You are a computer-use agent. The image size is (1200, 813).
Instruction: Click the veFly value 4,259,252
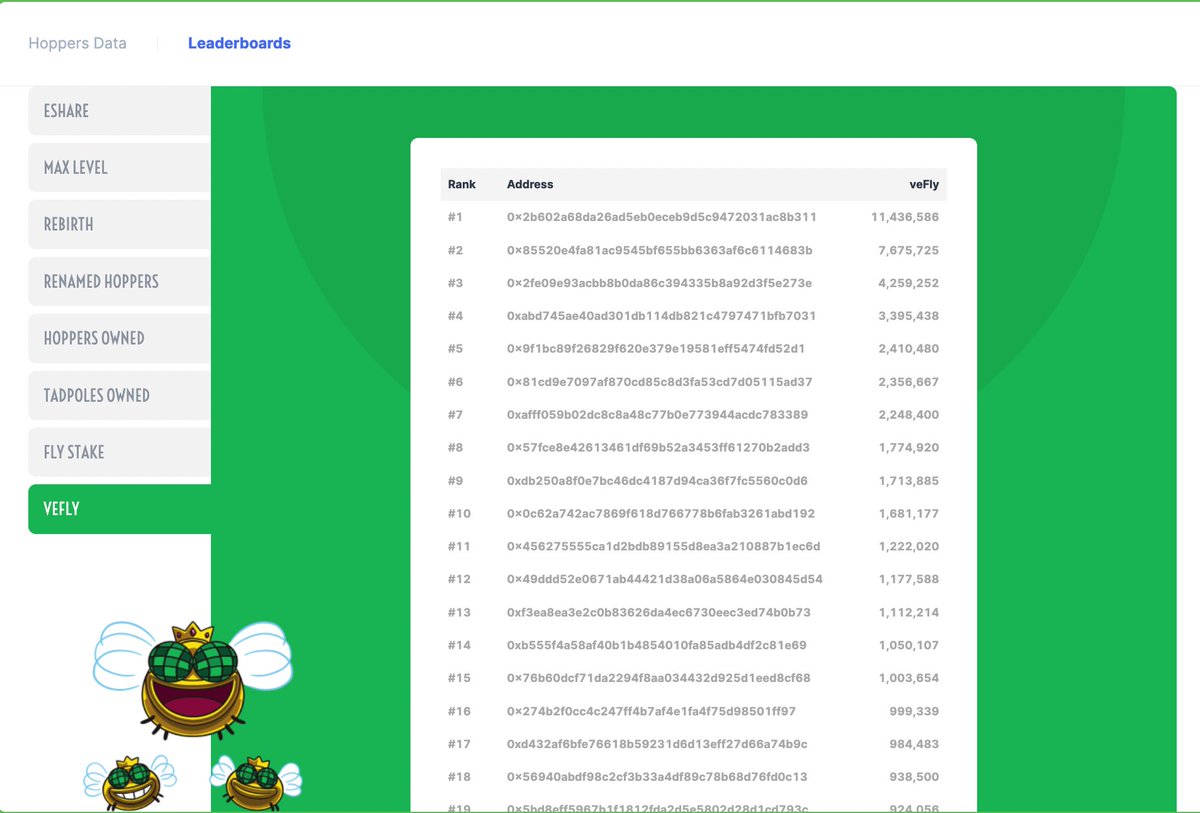[x=909, y=283]
